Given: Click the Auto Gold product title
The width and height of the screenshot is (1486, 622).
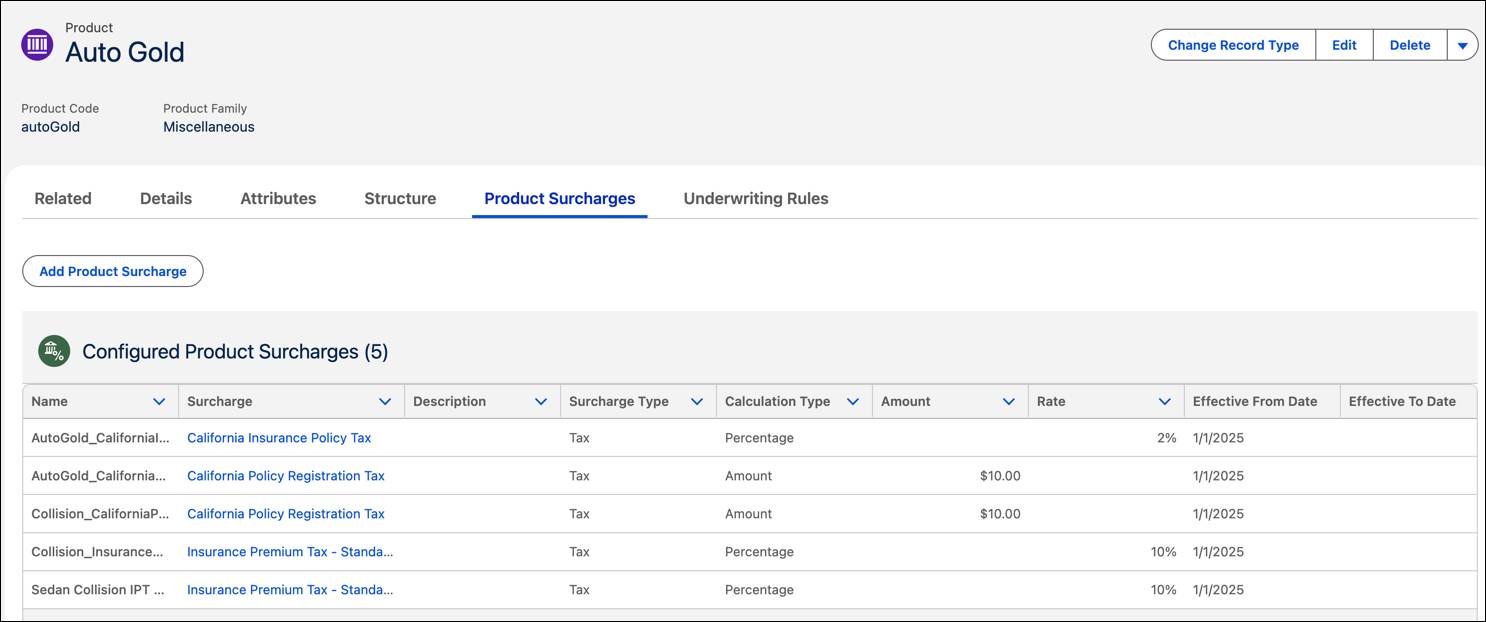Looking at the screenshot, I should coord(125,52).
